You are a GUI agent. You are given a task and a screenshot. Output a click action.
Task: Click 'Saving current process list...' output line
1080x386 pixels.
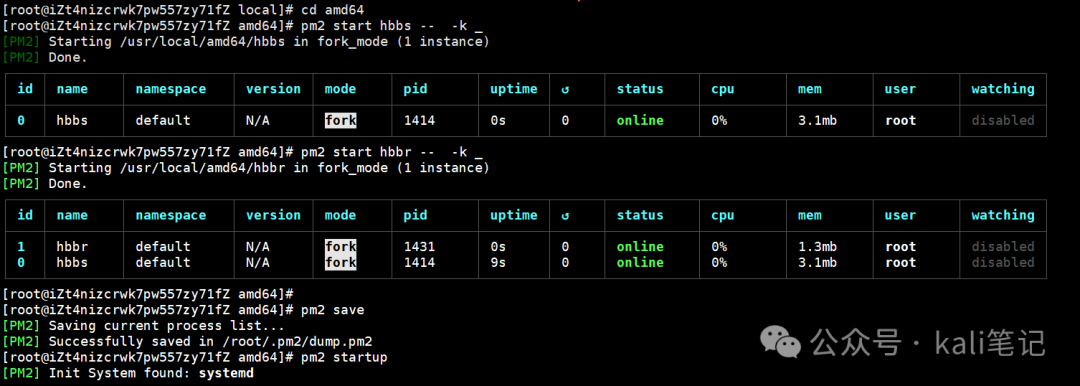(167, 326)
